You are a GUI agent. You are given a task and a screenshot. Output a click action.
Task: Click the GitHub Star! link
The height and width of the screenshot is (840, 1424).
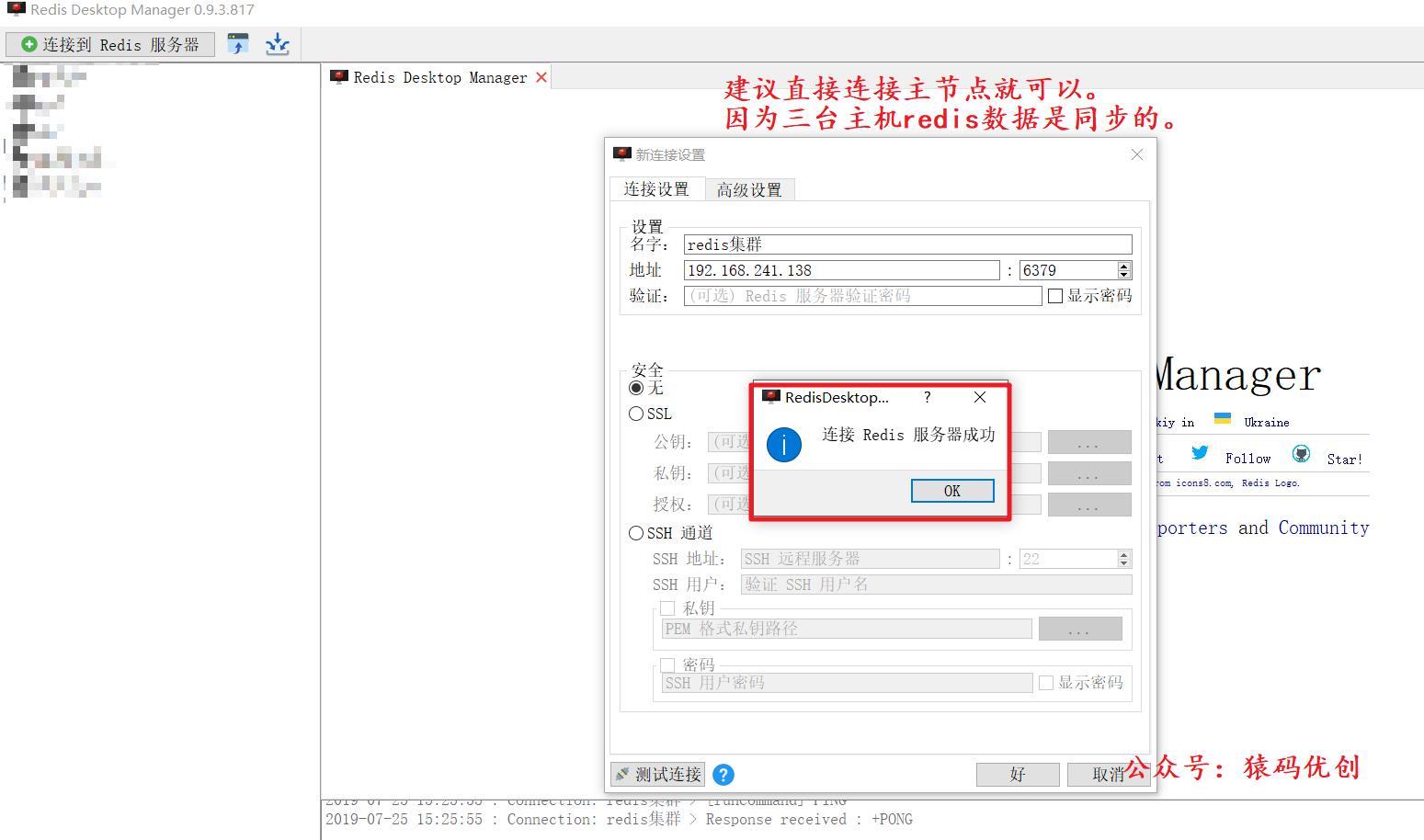tap(1344, 459)
